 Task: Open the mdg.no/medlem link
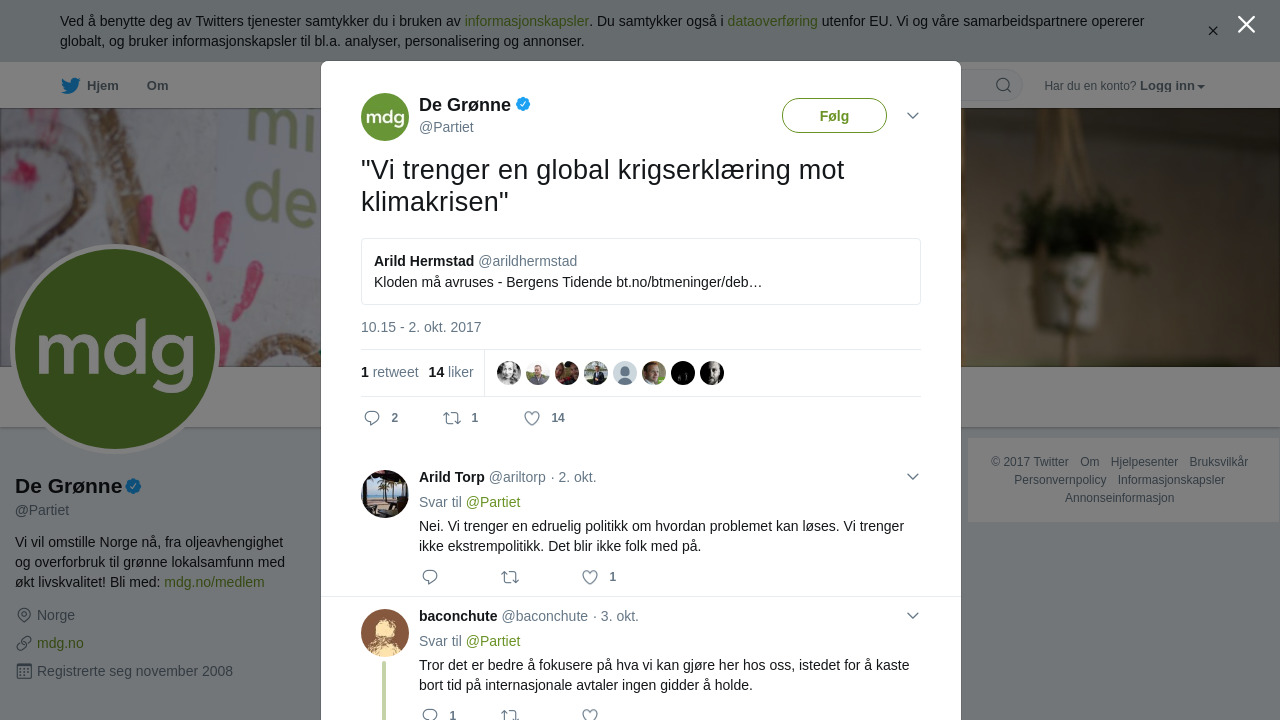pyautogui.click(x=214, y=582)
